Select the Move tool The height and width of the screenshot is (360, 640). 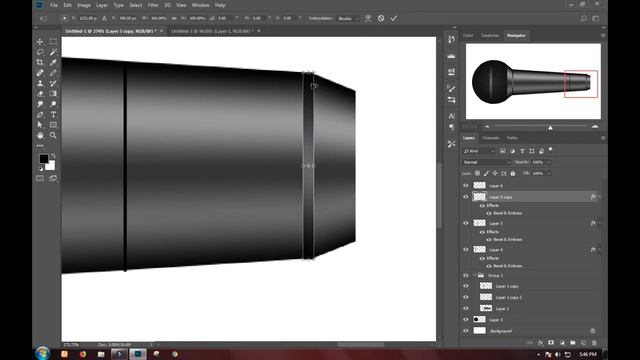tap(40, 42)
